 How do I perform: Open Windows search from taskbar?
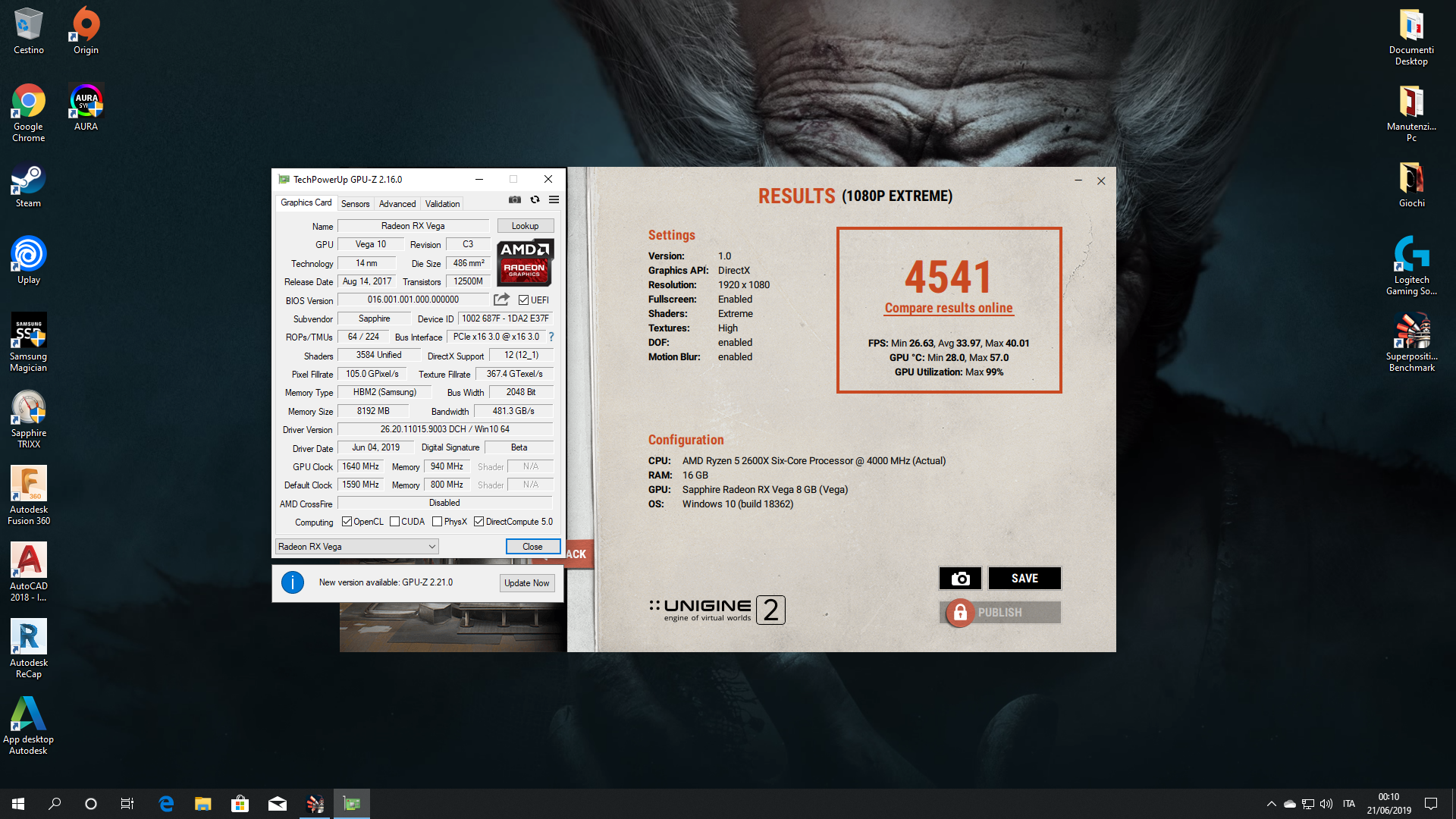[55, 804]
